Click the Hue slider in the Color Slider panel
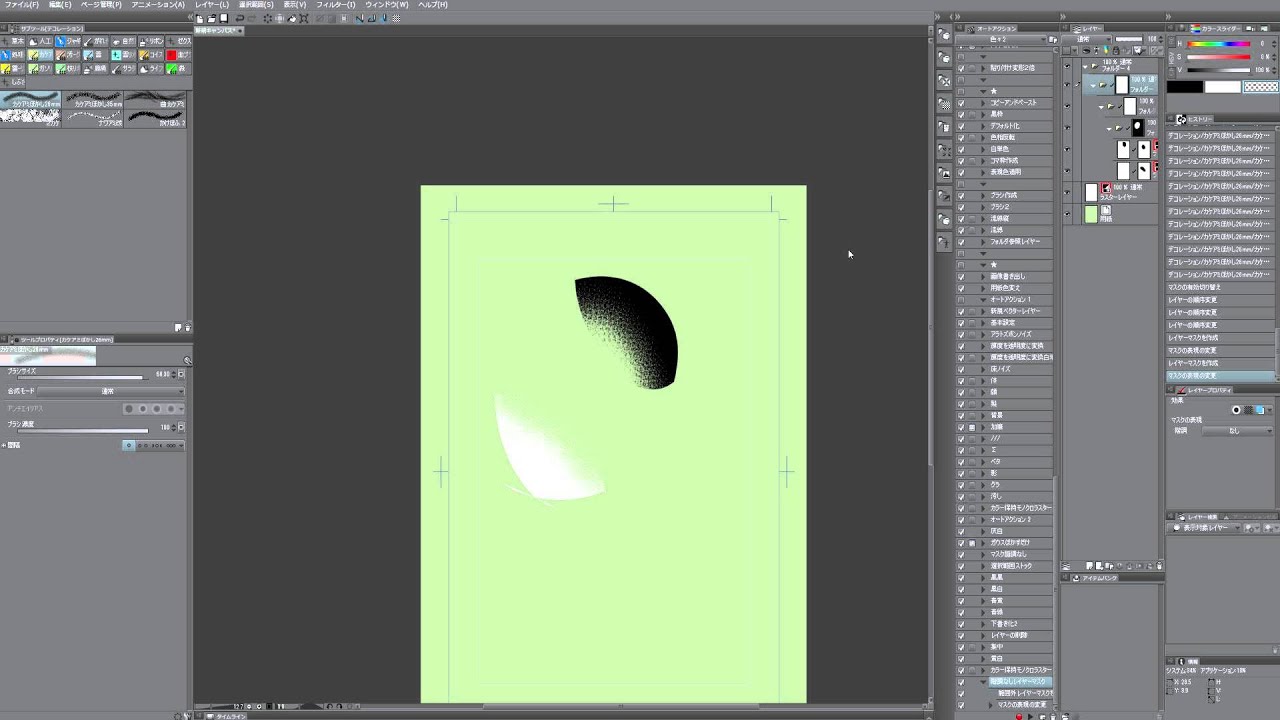1280x720 pixels. [1220, 44]
